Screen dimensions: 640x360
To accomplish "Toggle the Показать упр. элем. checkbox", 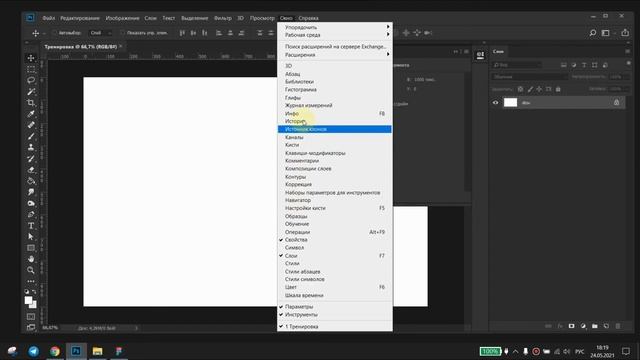I will [122, 33].
